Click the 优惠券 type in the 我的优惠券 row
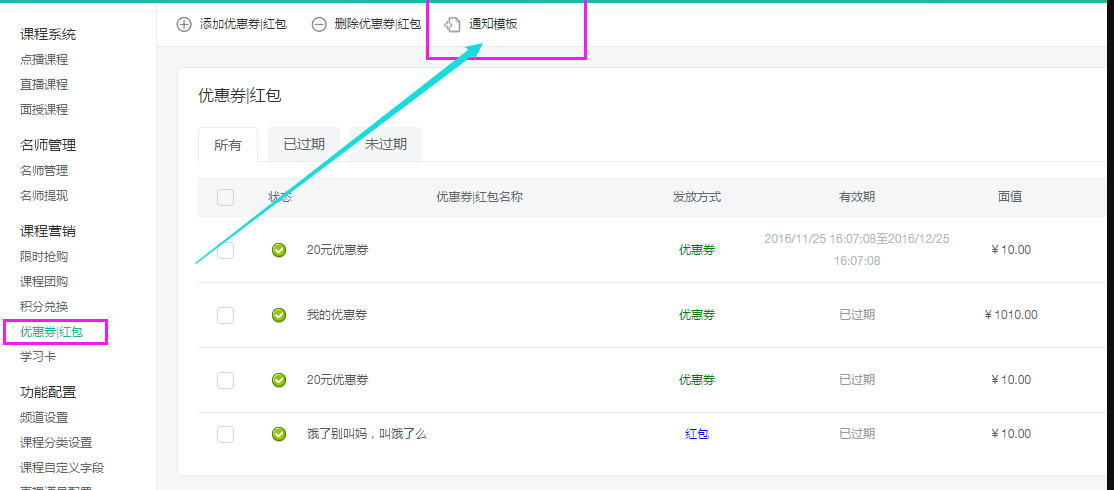The width and height of the screenshot is (1114, 490). pyautogui.click(x=697, y=315)
